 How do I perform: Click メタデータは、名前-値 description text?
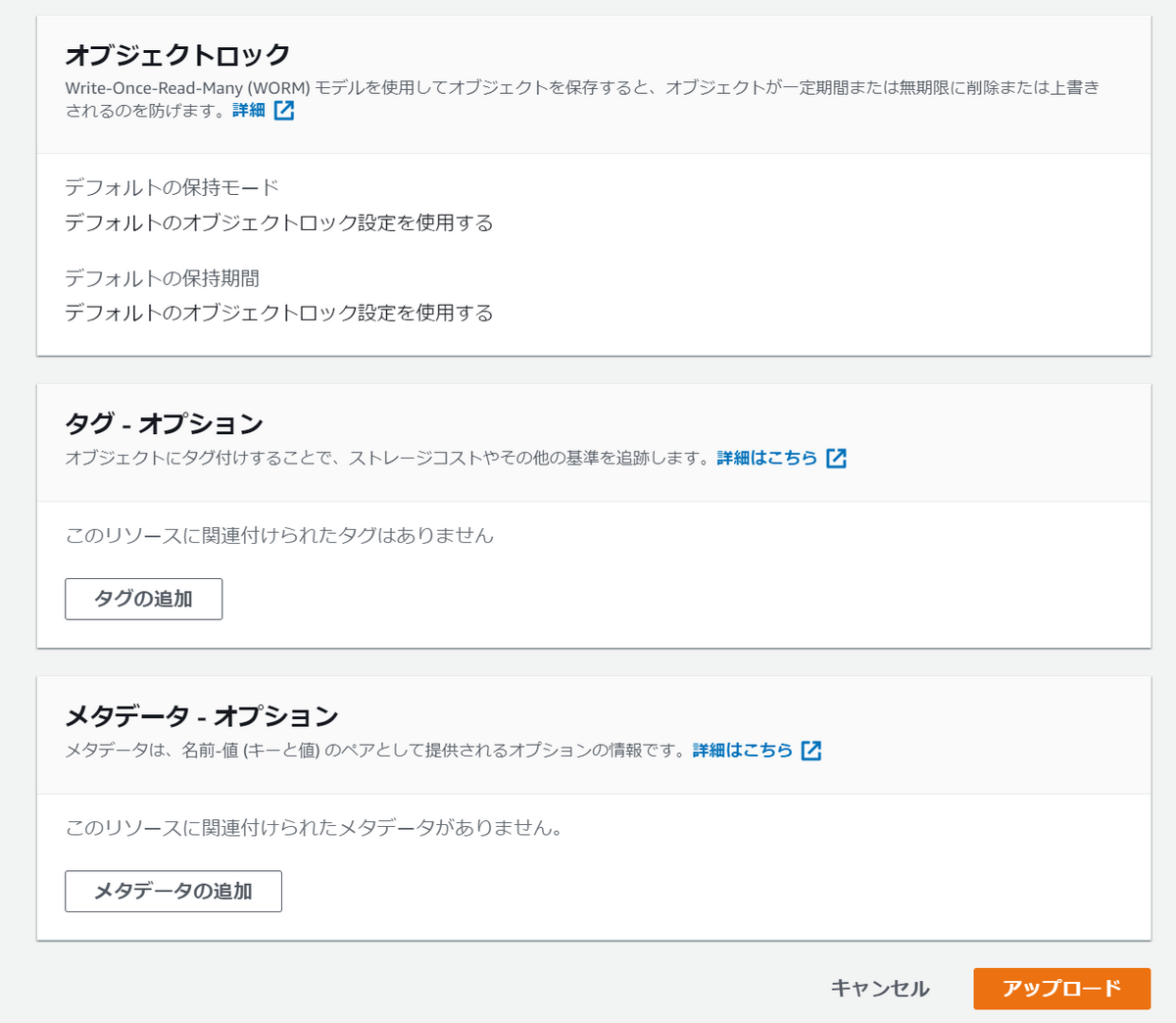375,750
